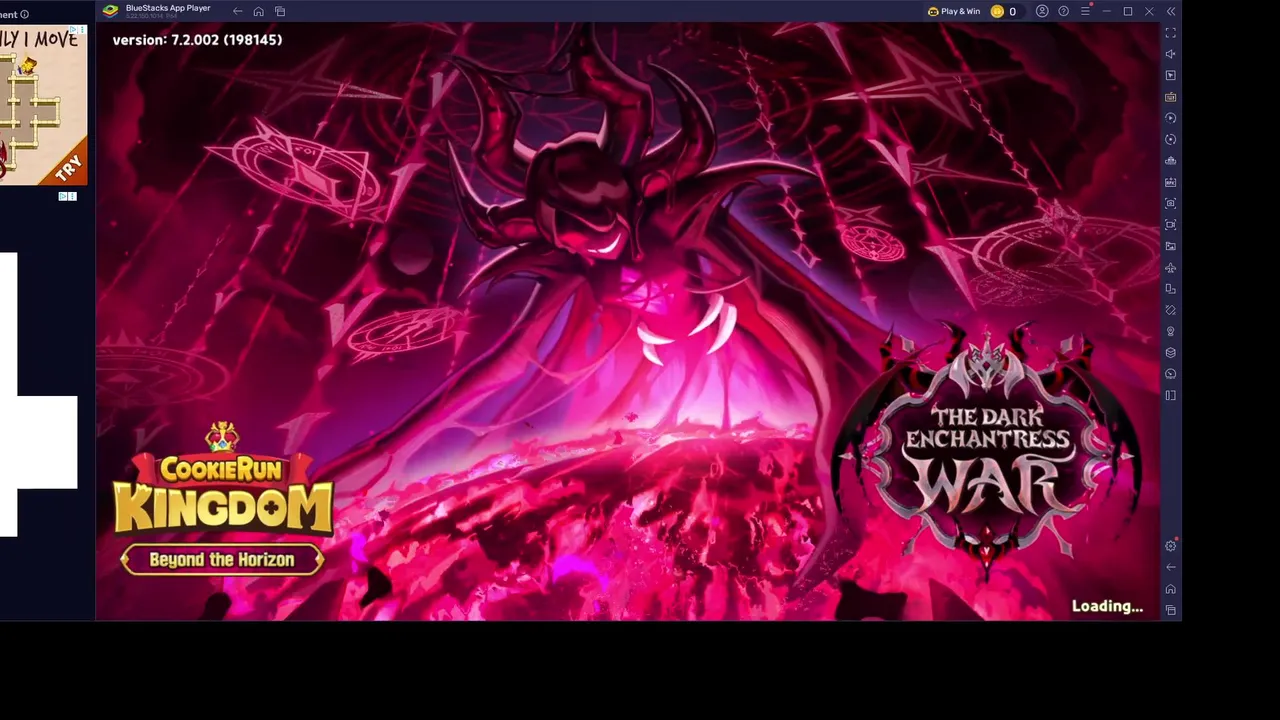Open the multi-instance layers icon
Screen dimensions: 1280x720
point(1171,353)
